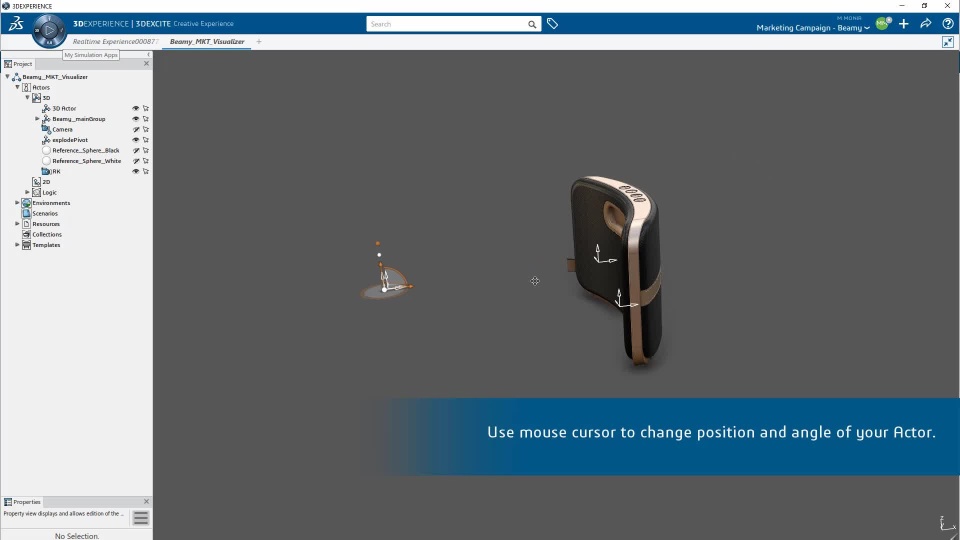Click the fullscreen expand icon
The height and width of the screenshot is (540, 960).
point(948,42)
